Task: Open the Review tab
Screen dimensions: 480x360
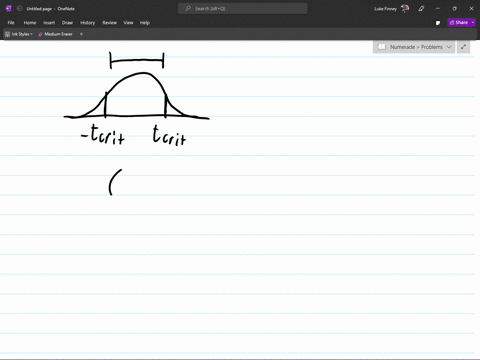Action: [110, 23]
